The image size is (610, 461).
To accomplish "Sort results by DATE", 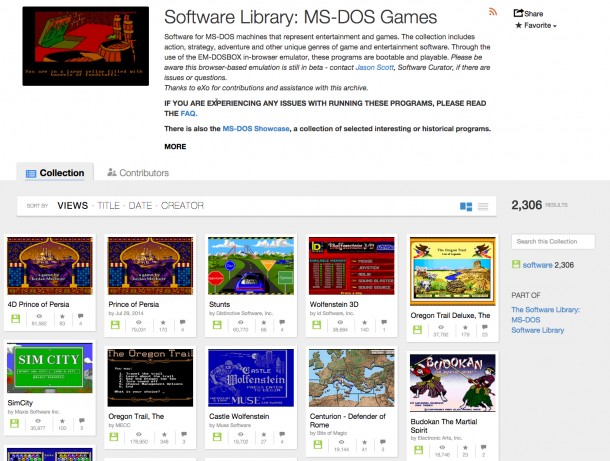I will pos(140,205).
